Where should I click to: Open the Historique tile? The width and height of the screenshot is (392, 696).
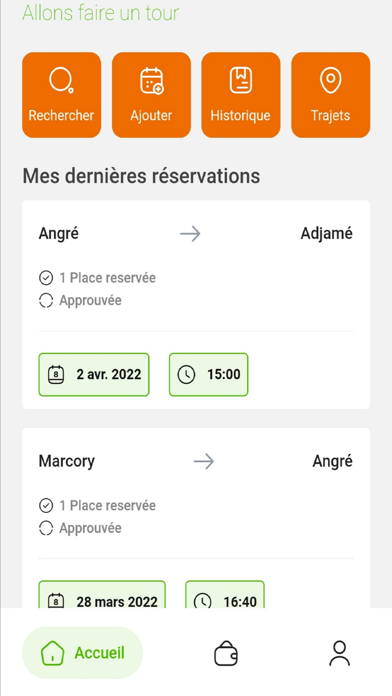(241, 95)
